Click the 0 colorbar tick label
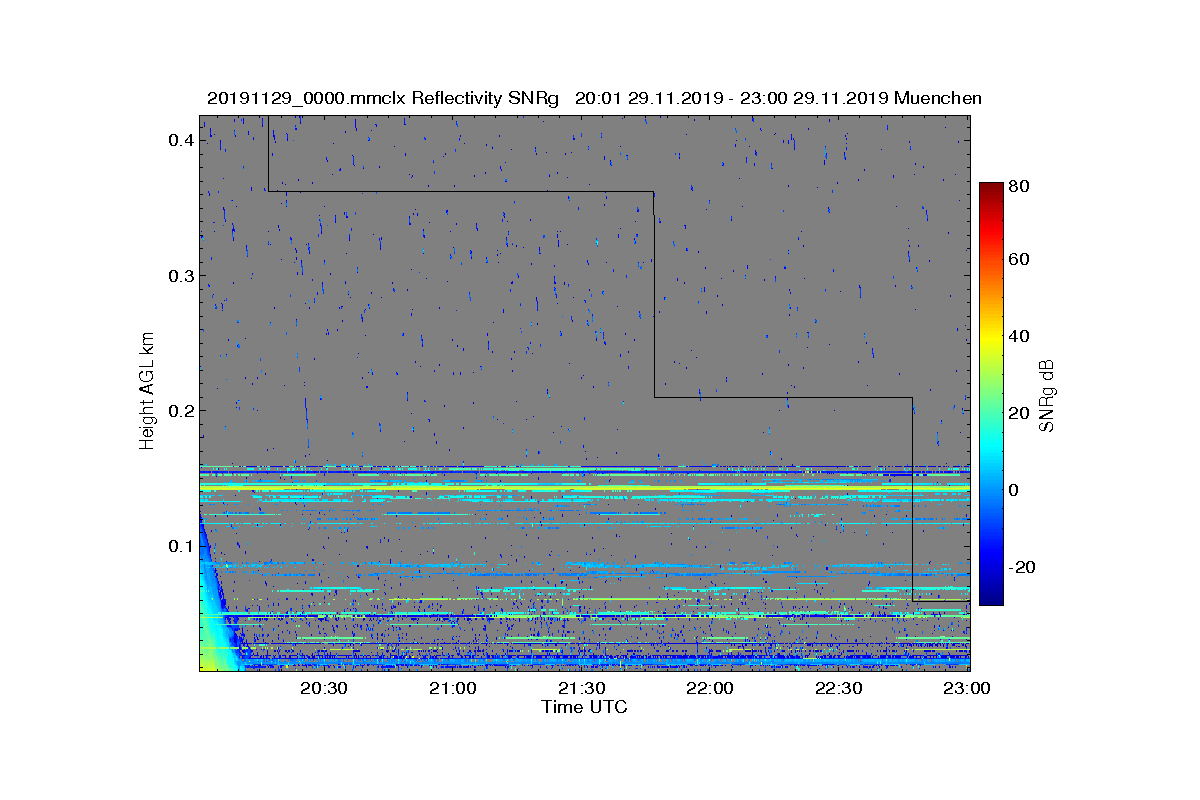The height and width of the screenshot is (800, 1200). (1013, 490)
